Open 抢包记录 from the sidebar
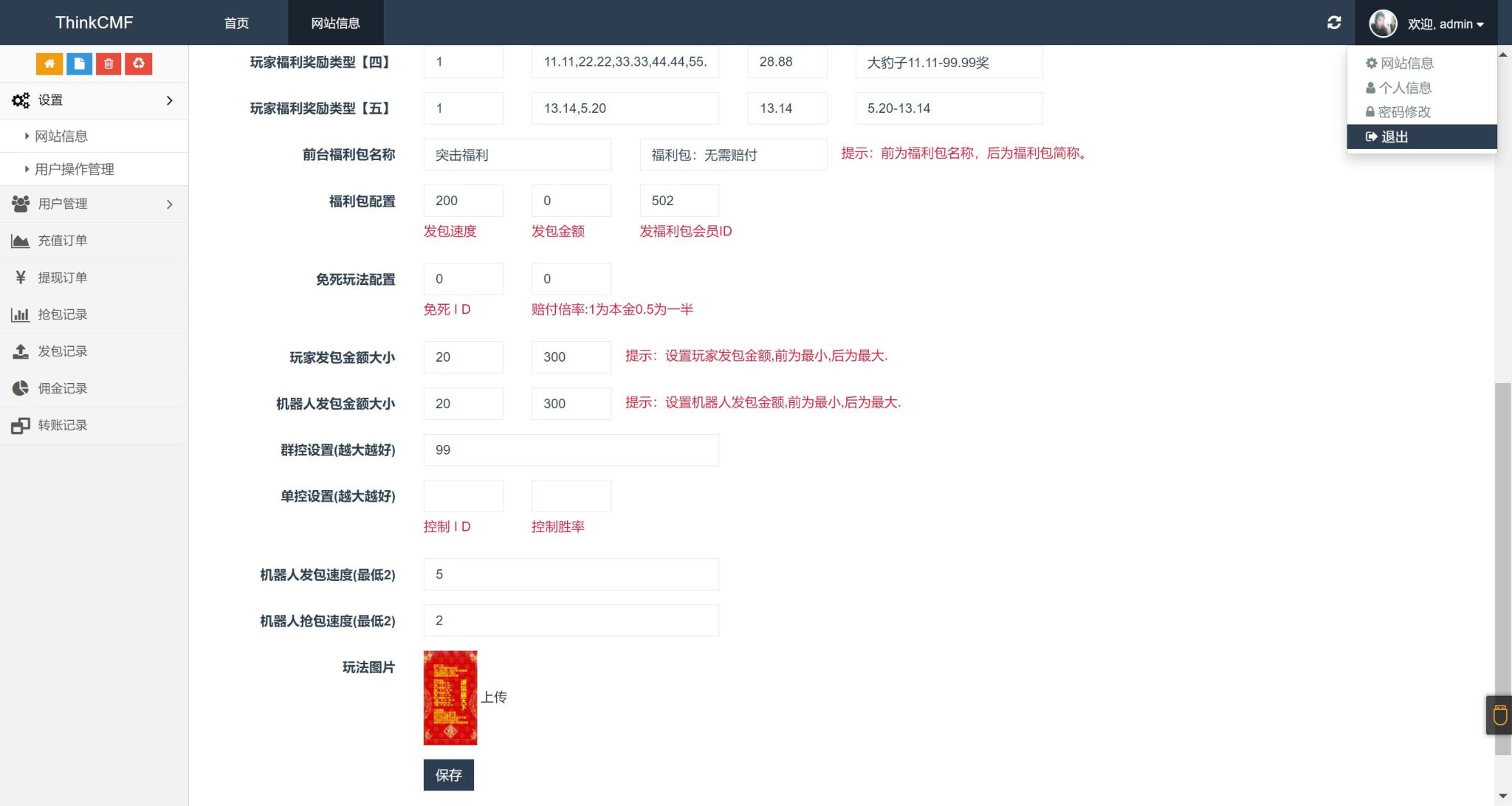Viewport: 1512px width, 806px height. click(x=63, y=314)
